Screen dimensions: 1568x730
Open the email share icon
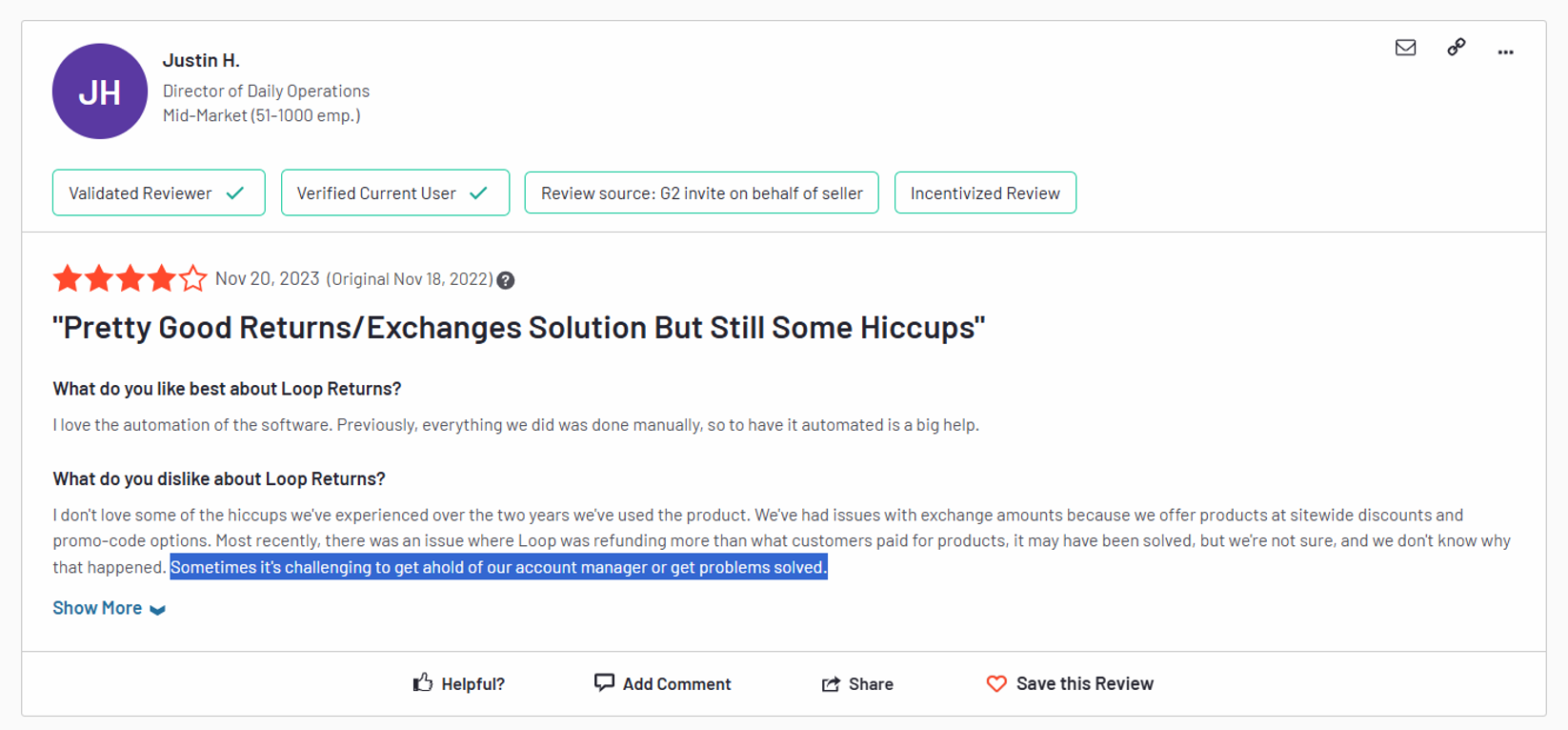coord(1405,47)
